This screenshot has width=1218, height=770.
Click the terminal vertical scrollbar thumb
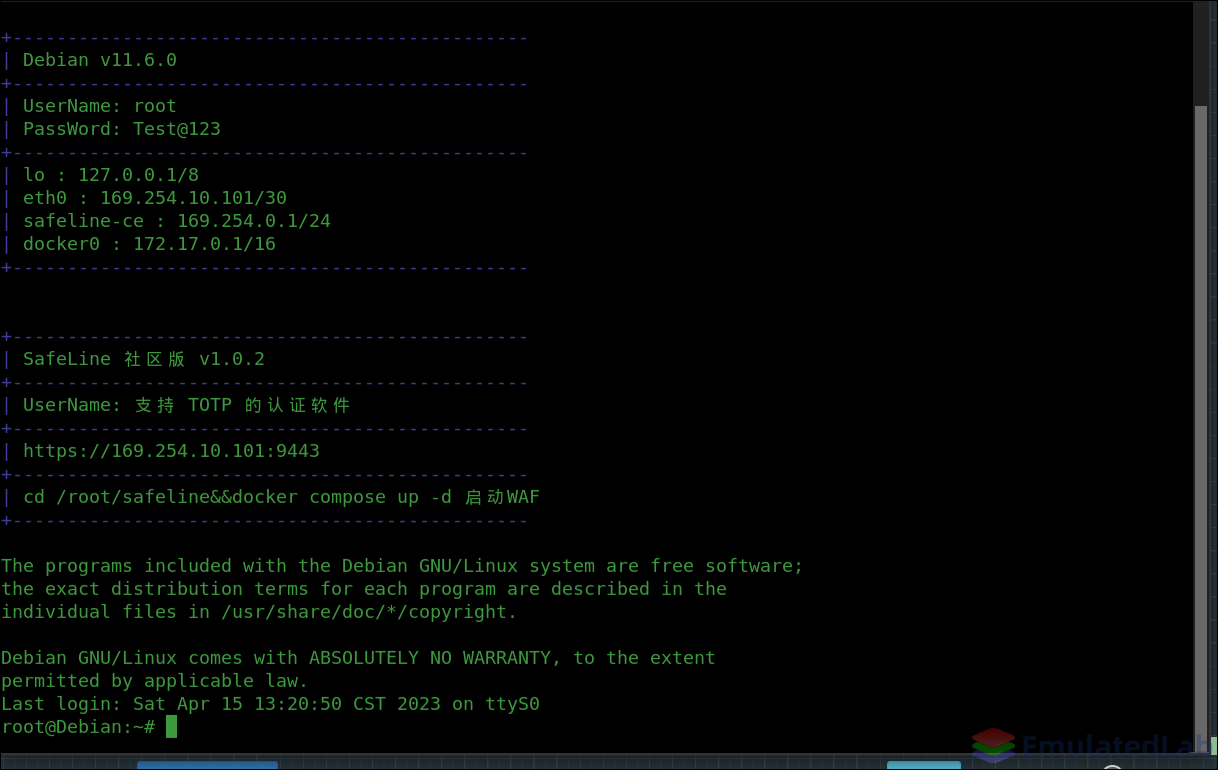pyautogui.click(x=1200, y=427)
